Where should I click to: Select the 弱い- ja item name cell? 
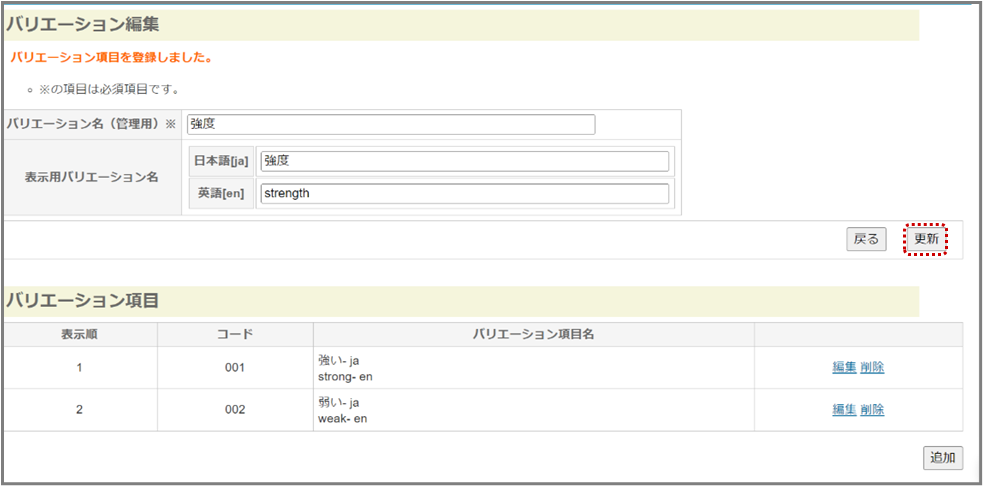pyautogui.click(x=339, y=403)
